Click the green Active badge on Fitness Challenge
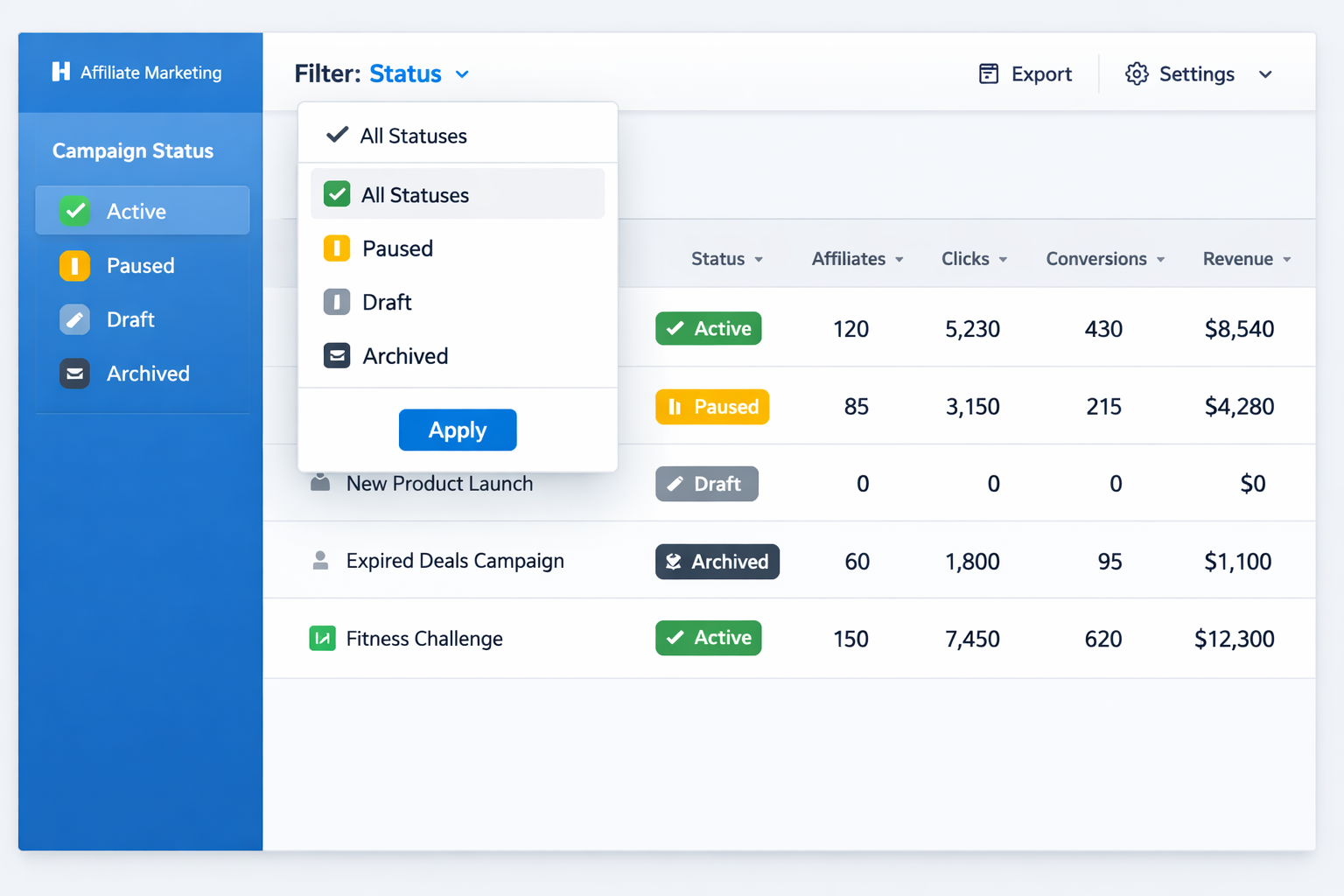 708,638
